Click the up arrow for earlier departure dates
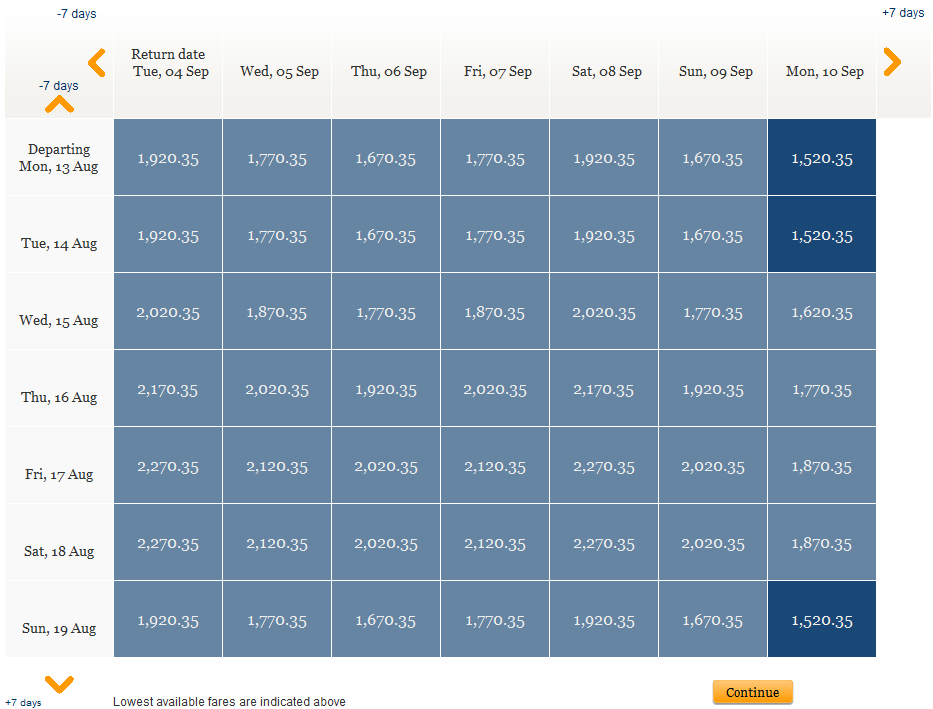Image resolution: width=933 pixels, height=709 pixels. coord(59,104)
